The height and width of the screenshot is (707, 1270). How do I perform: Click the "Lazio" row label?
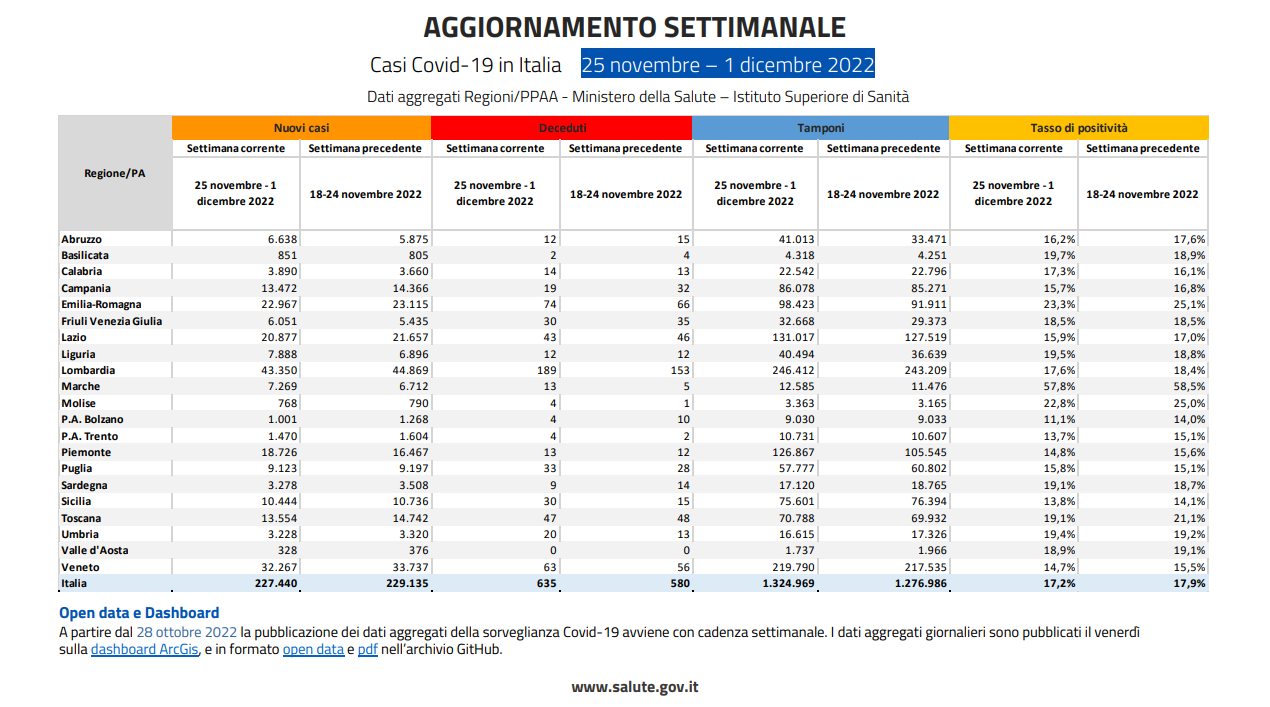click(75, 337)
